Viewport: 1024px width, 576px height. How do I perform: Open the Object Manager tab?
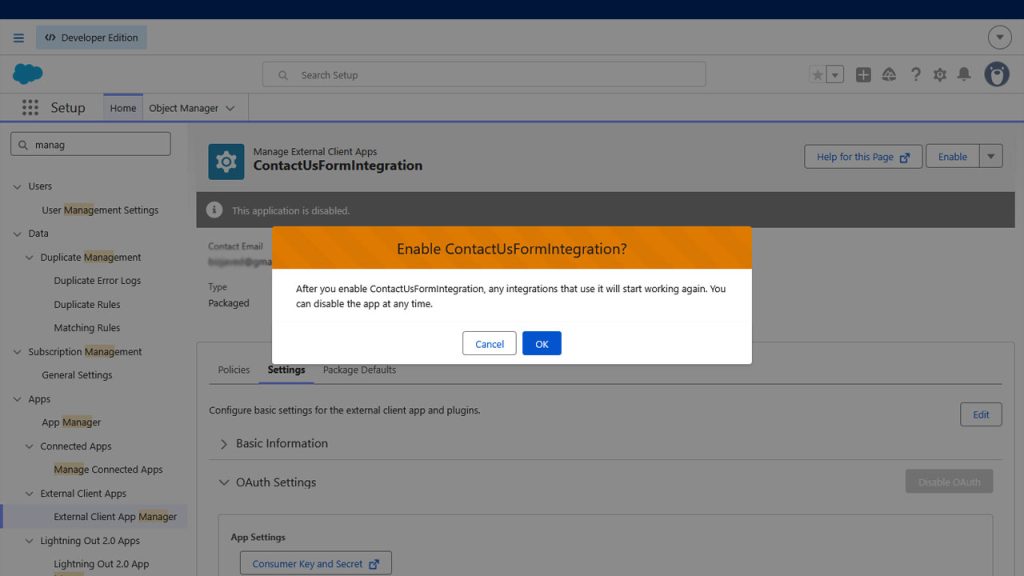click(184, 108)
